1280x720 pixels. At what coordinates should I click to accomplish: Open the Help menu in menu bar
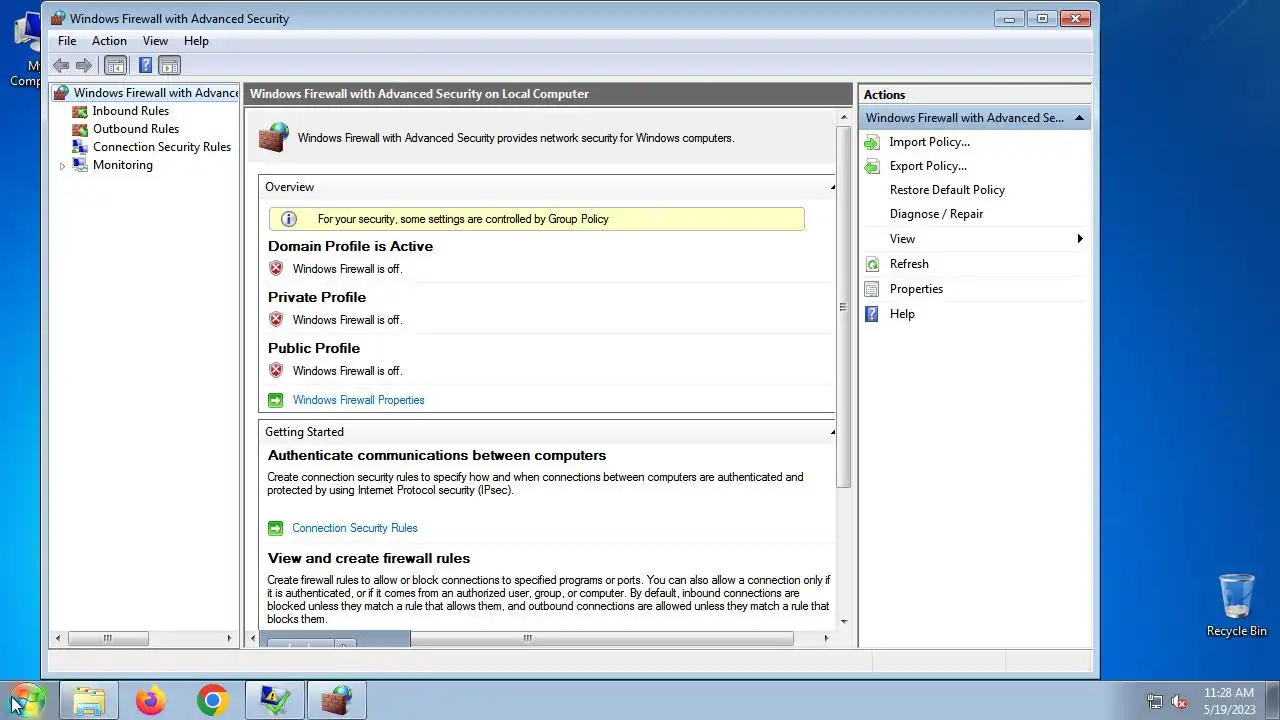[x=196, y=41]
